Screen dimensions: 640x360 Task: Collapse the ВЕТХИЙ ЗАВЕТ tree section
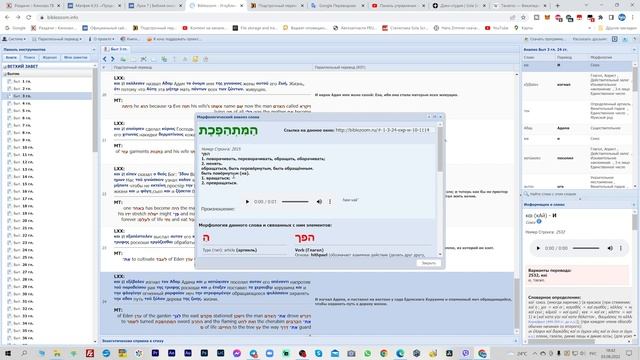coord(5,67)
